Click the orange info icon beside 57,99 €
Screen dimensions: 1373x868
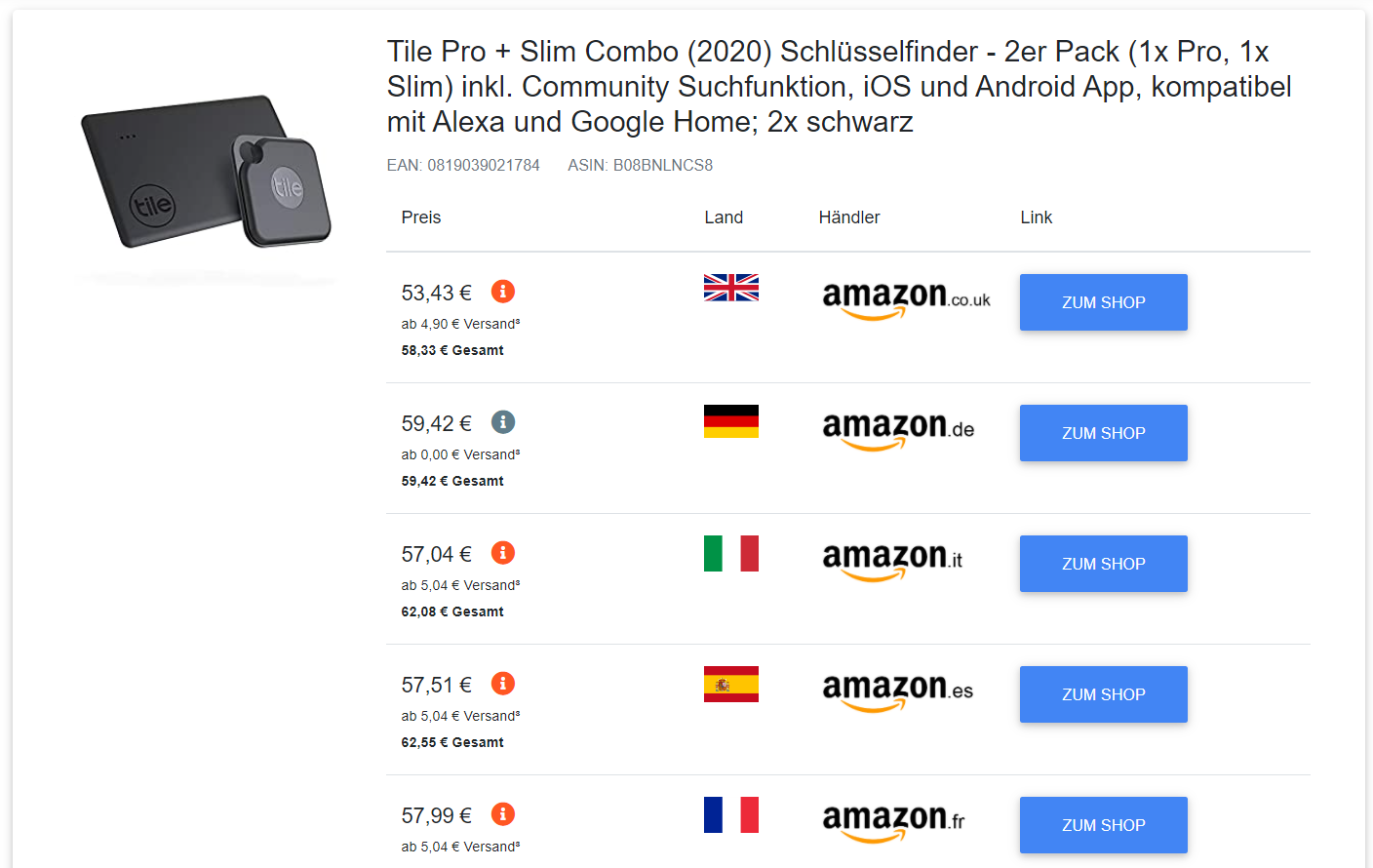pos(503,814)
